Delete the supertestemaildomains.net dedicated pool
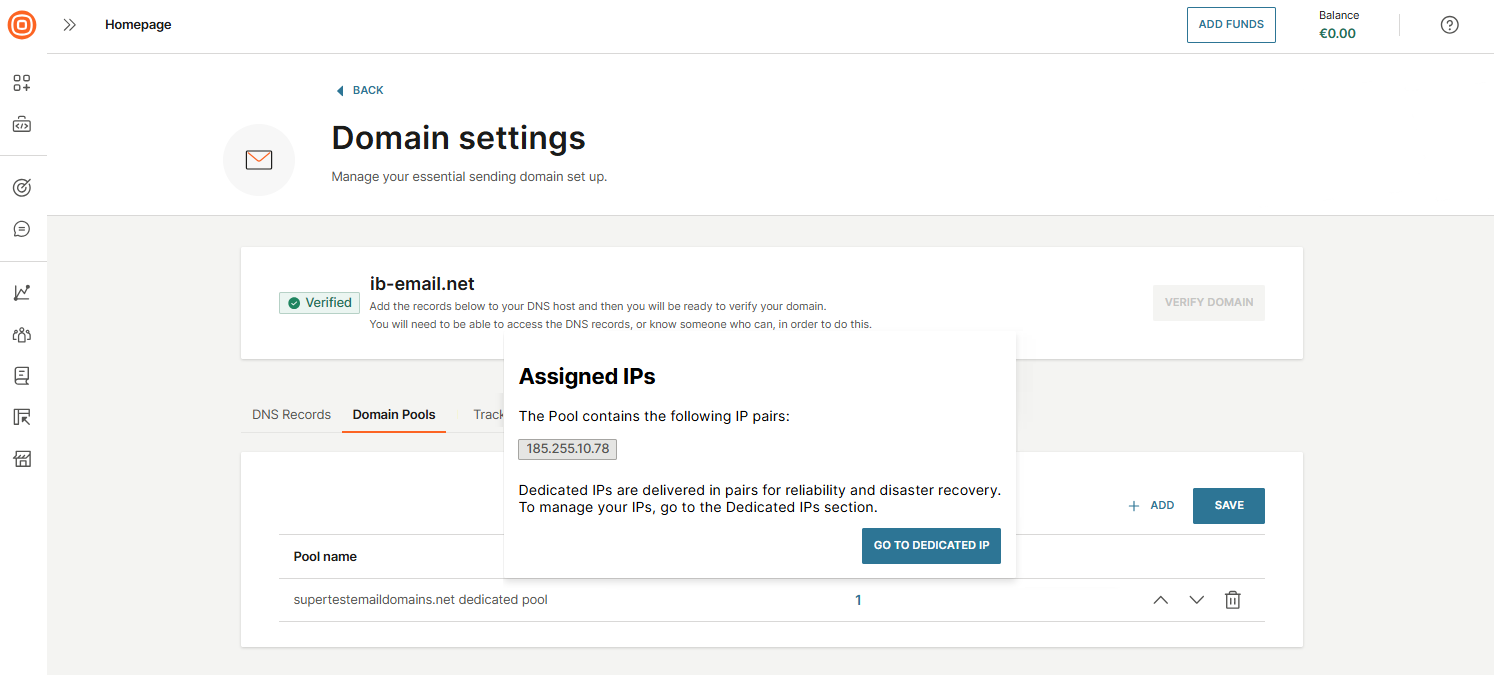This screenshot has height=675, width=1494. coord(1233,599)
